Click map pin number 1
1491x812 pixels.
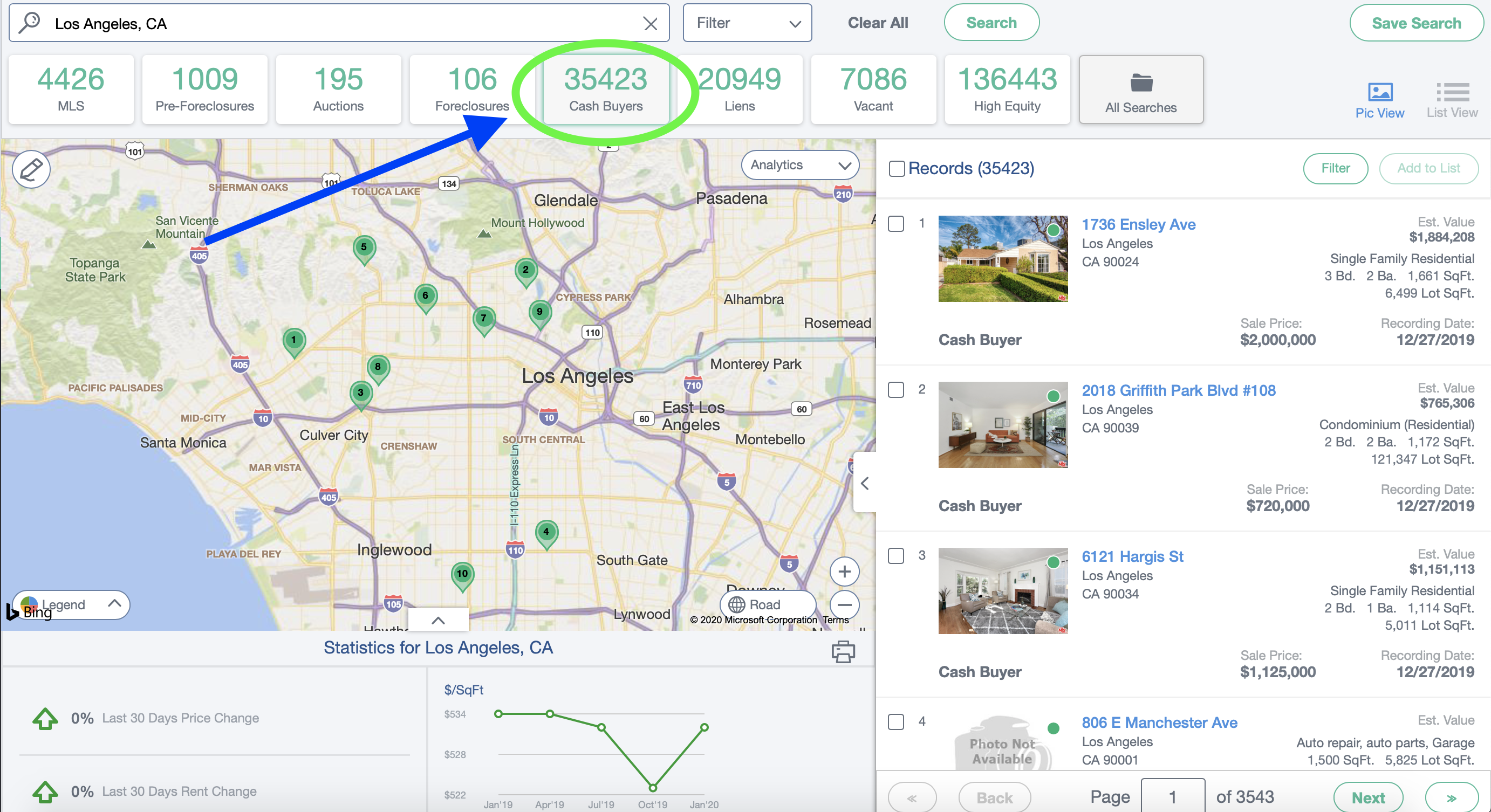(294, 342)
